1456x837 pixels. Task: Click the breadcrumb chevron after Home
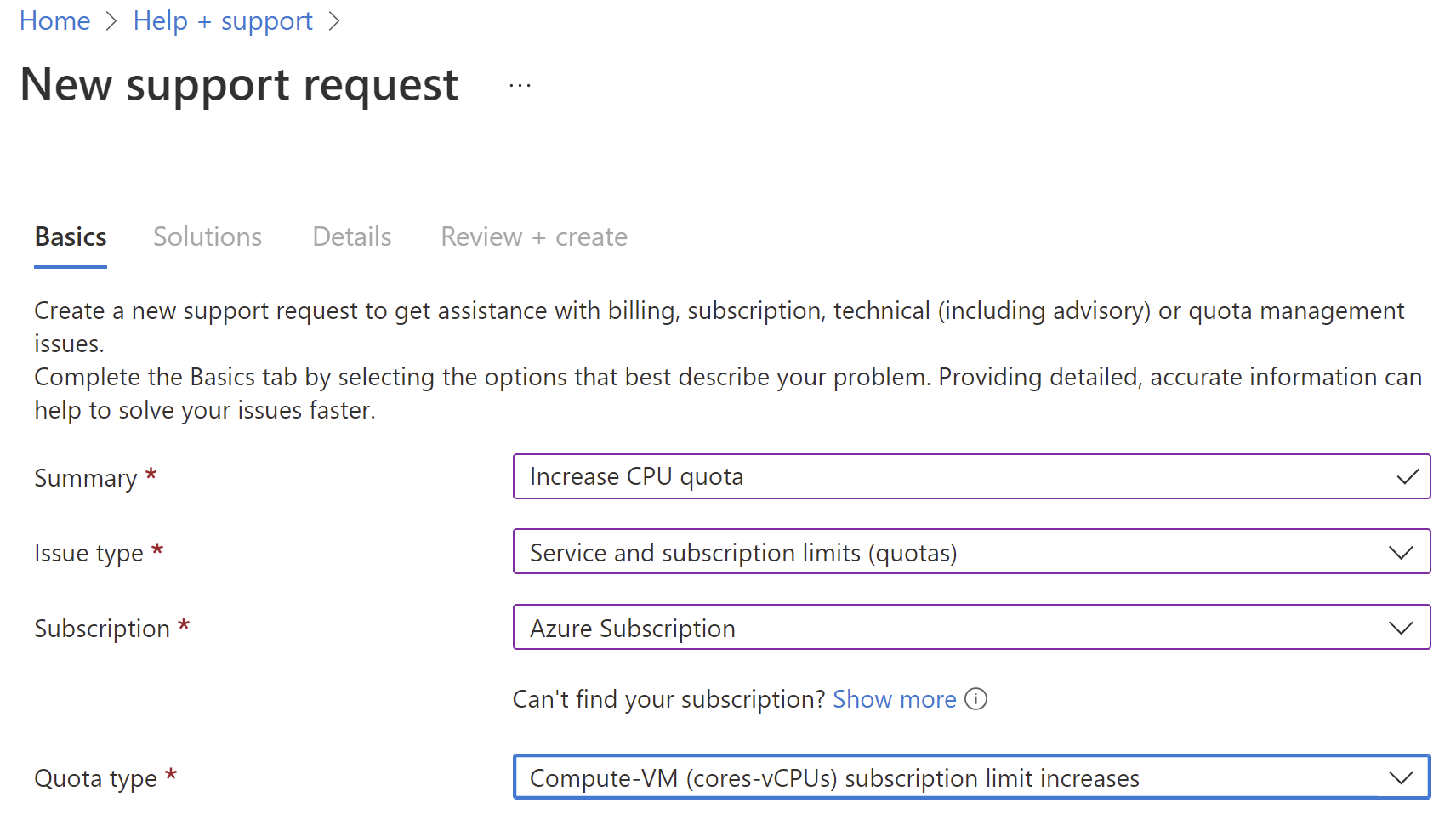coord(111,21)
